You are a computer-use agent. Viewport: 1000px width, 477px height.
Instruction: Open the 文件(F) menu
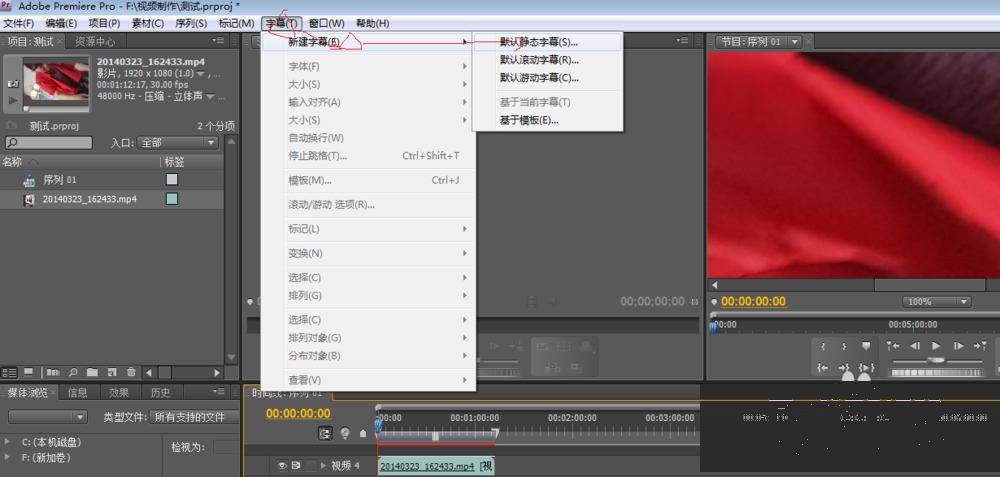(18, 24)
